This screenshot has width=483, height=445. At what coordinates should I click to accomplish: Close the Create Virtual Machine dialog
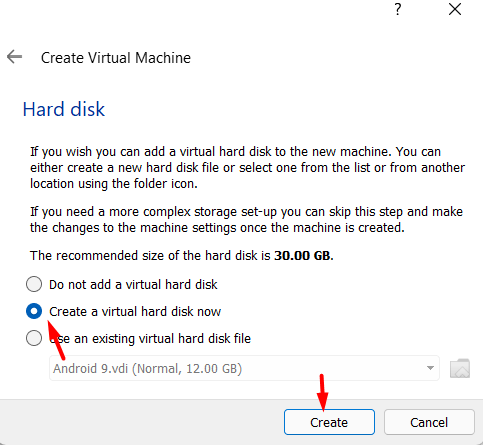coord(455,9)
